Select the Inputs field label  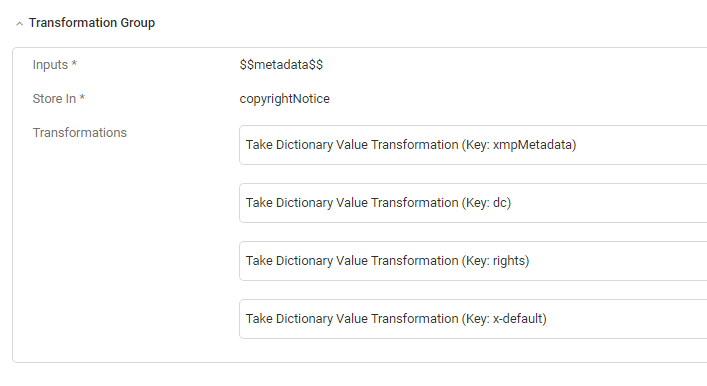click(x=50, y=64)
